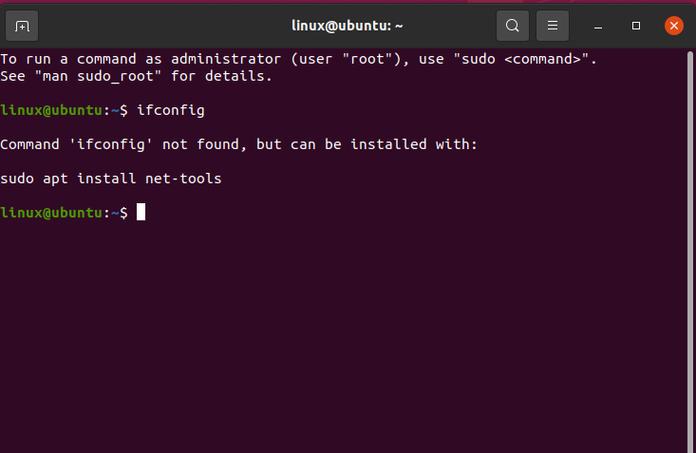Viewport: 696px width, 453px height.
Task: Maximize the terminal window
Action: (636, 26)
